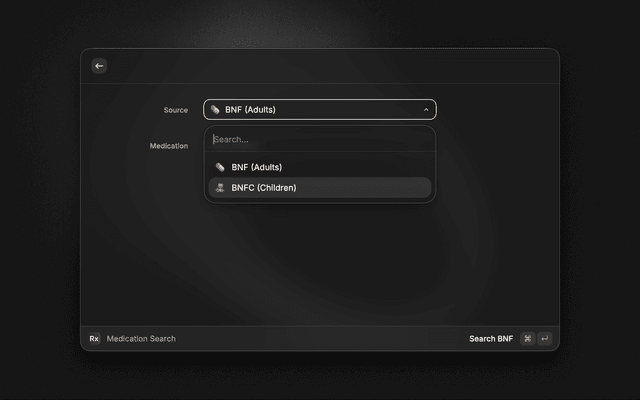Click the pill icon beside BNF (Adults) option
The image size is (640, 400).
click(x=220, y=167)
